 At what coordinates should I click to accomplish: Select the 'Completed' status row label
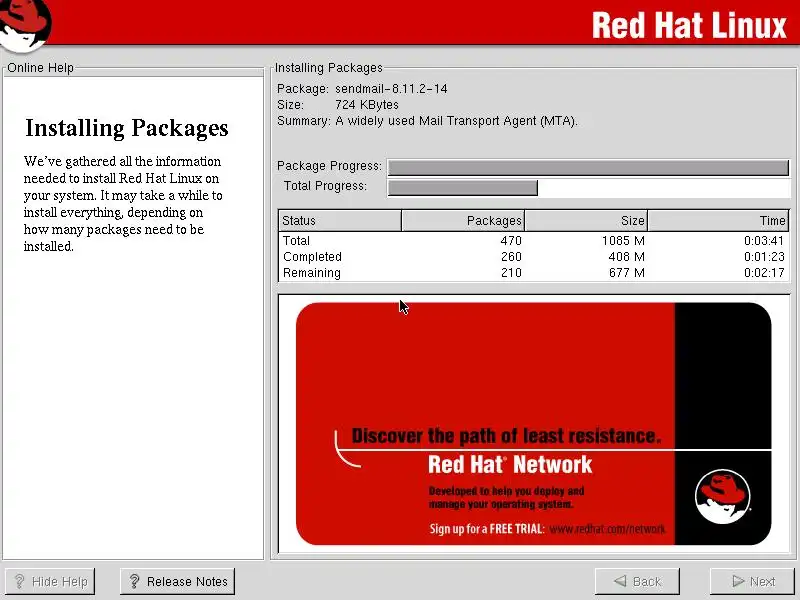click(312, 257)
